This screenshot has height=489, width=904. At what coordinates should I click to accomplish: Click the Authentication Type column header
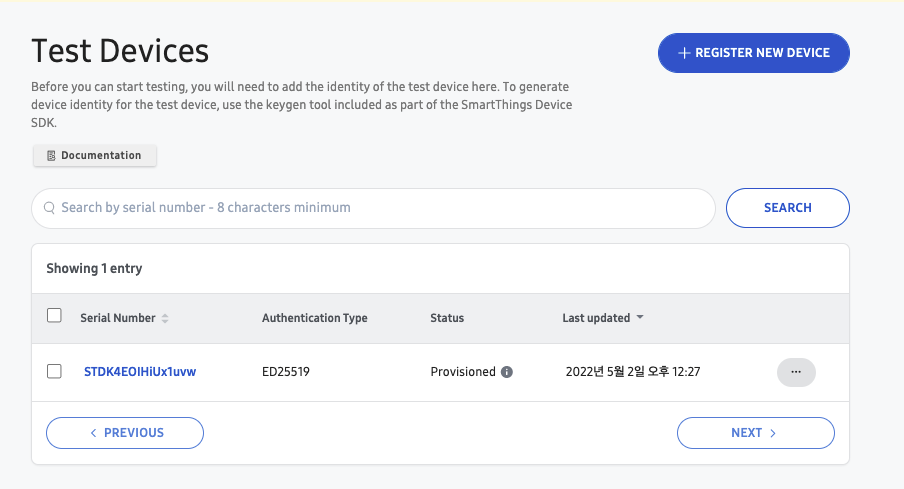tap(315, 318)
